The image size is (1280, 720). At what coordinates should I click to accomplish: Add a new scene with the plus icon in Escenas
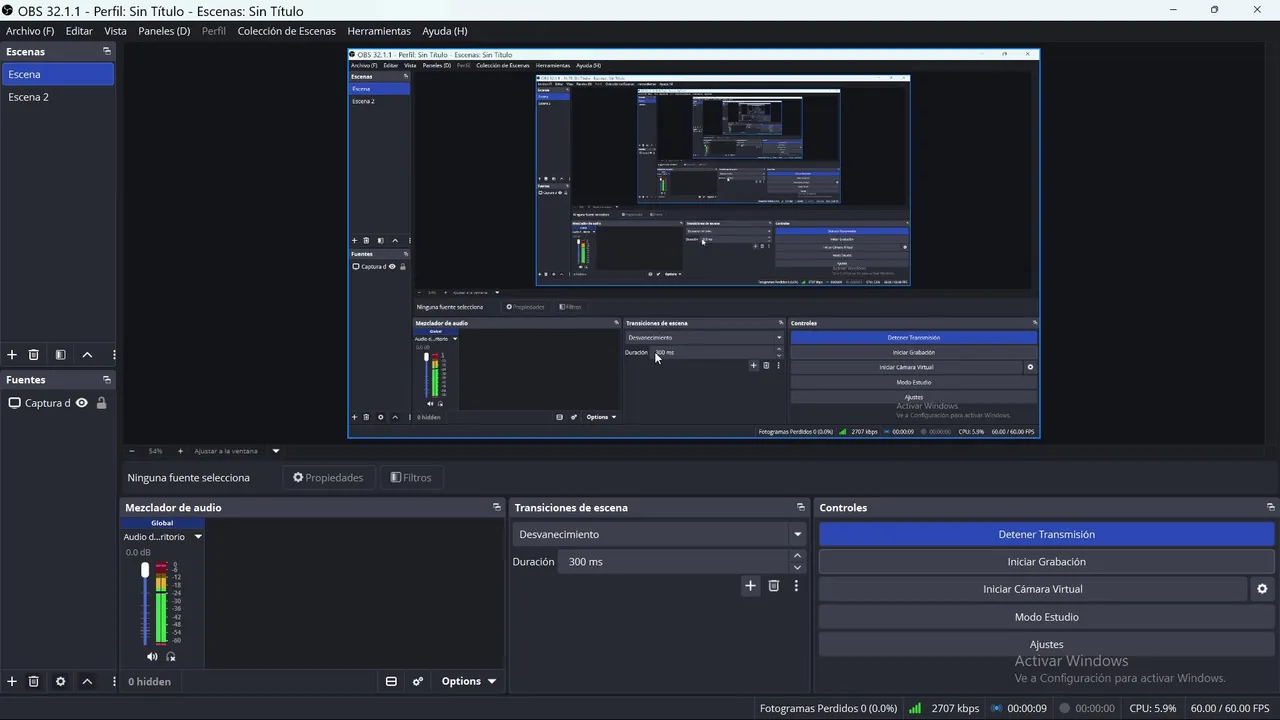(12, 355)
